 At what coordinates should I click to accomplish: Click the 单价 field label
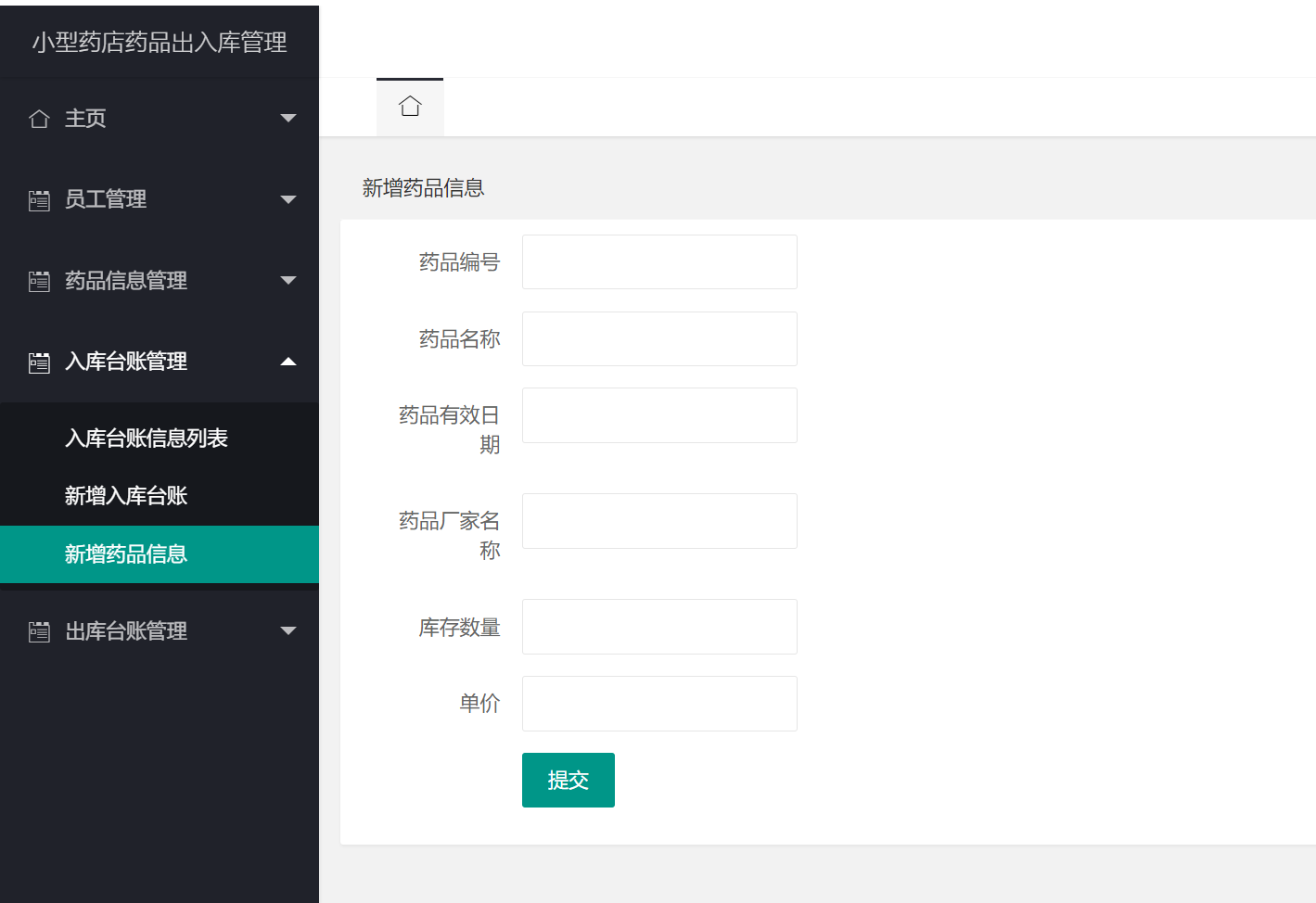[479, 704]
